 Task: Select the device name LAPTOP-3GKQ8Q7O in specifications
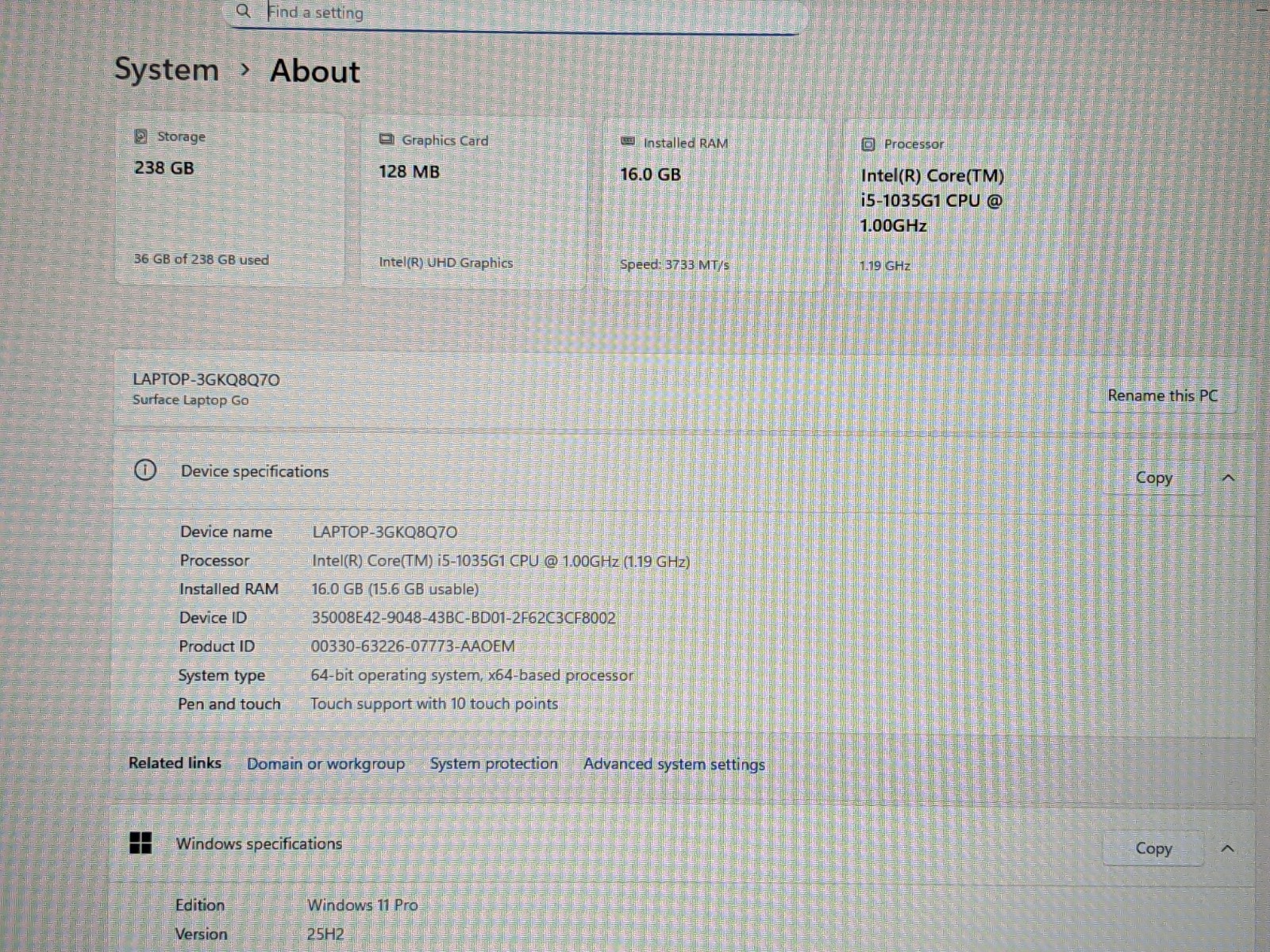coord(385,532)
